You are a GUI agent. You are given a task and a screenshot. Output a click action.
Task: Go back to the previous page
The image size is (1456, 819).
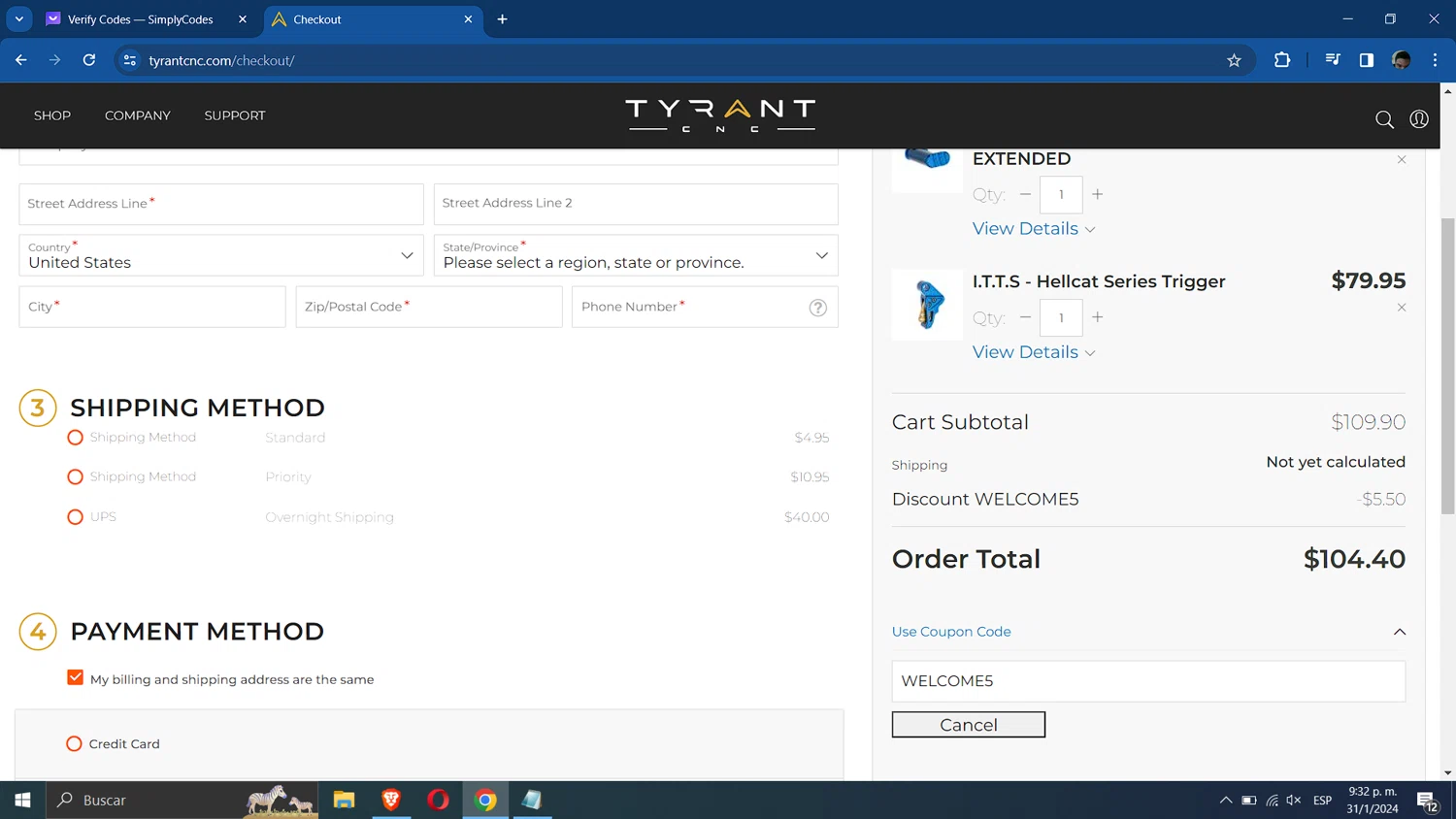pyautogui.click(x=21, y=60)
